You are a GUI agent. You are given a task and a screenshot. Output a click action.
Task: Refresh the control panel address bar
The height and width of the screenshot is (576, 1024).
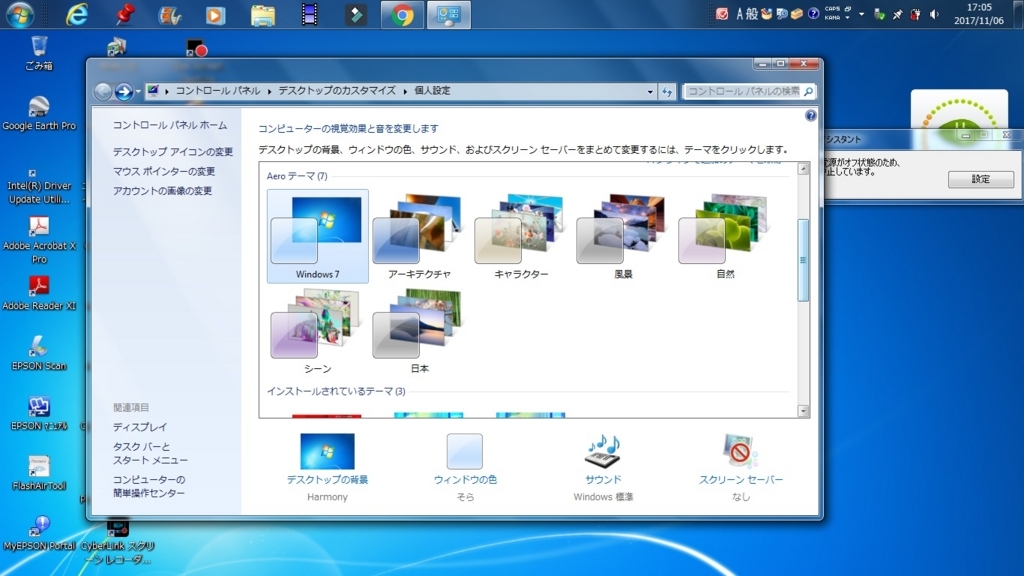click(x=667, y=91)
